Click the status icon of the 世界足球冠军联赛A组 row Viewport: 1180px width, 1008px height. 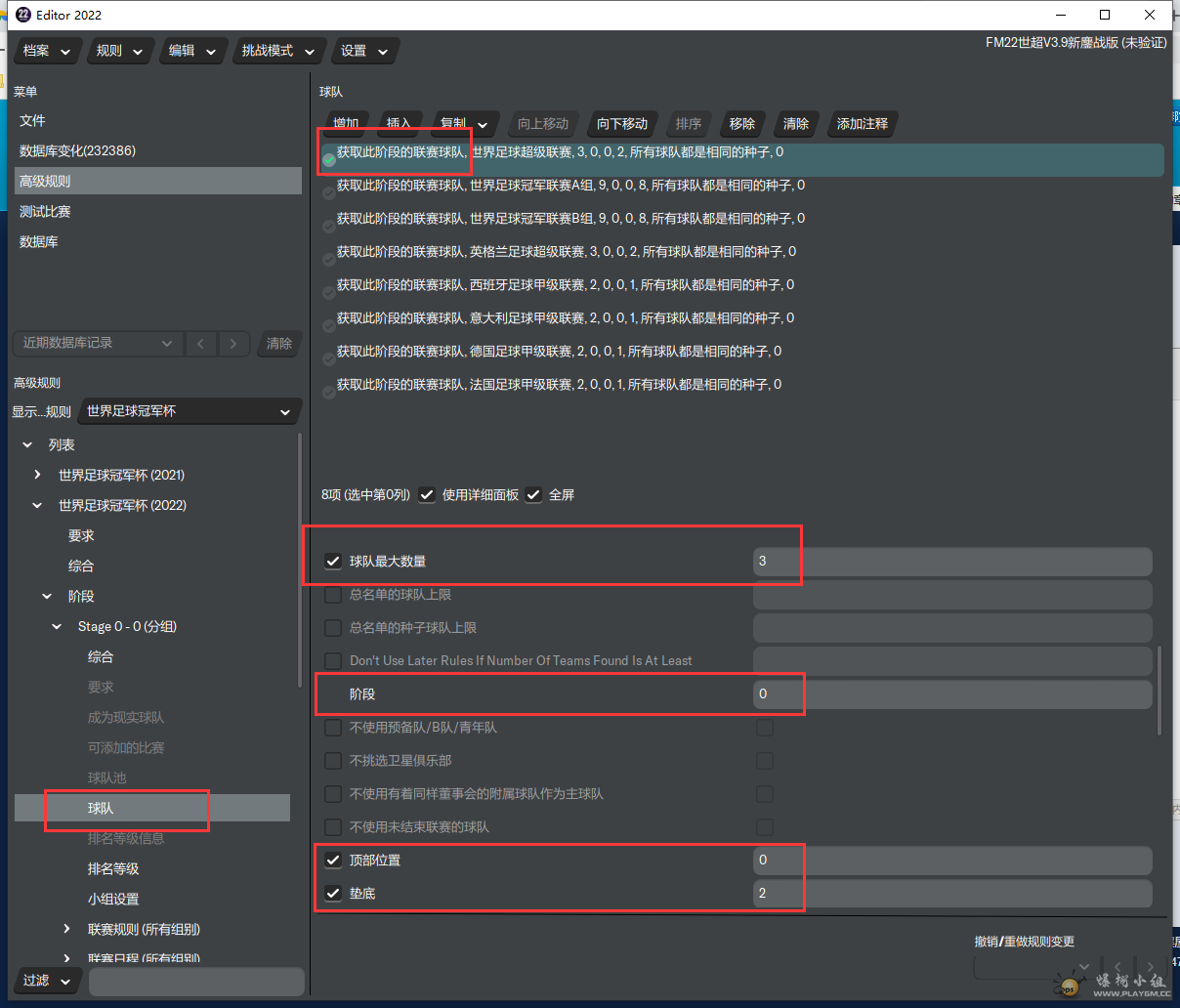pyautogui.click(x=329, y=192)
